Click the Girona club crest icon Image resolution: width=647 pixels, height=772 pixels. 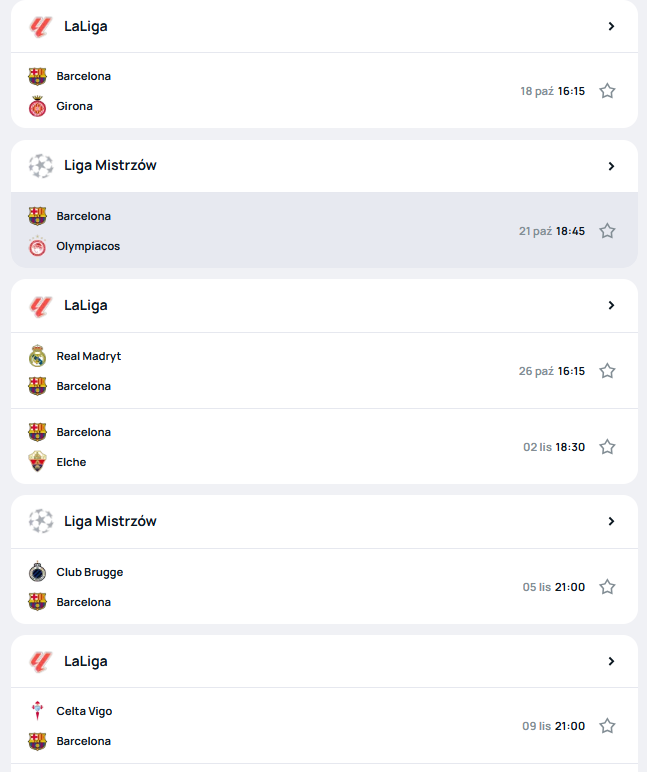[38, 106]
